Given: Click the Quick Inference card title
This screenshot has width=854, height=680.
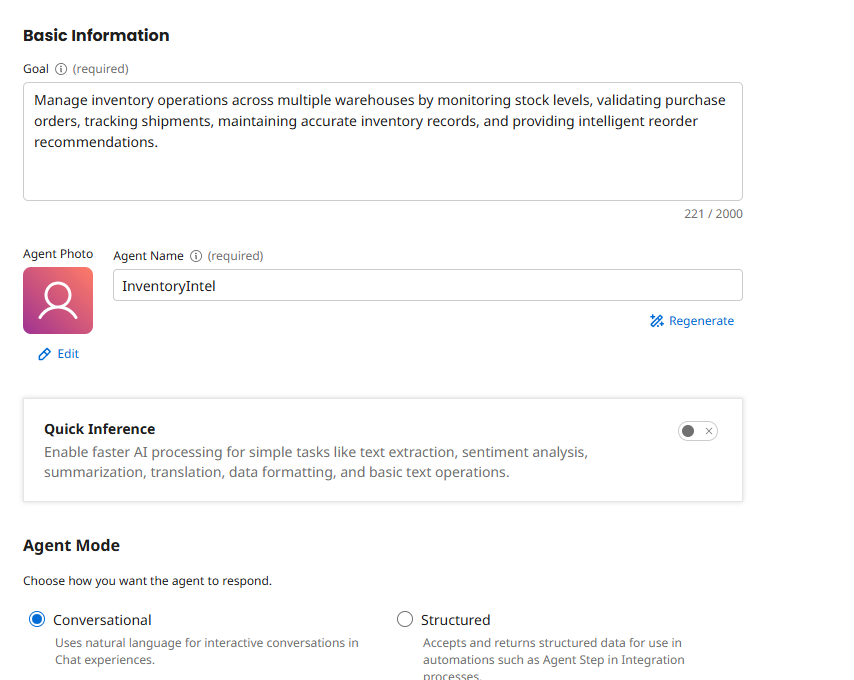Looking at the screenshot, I should (x=99, y=429).
